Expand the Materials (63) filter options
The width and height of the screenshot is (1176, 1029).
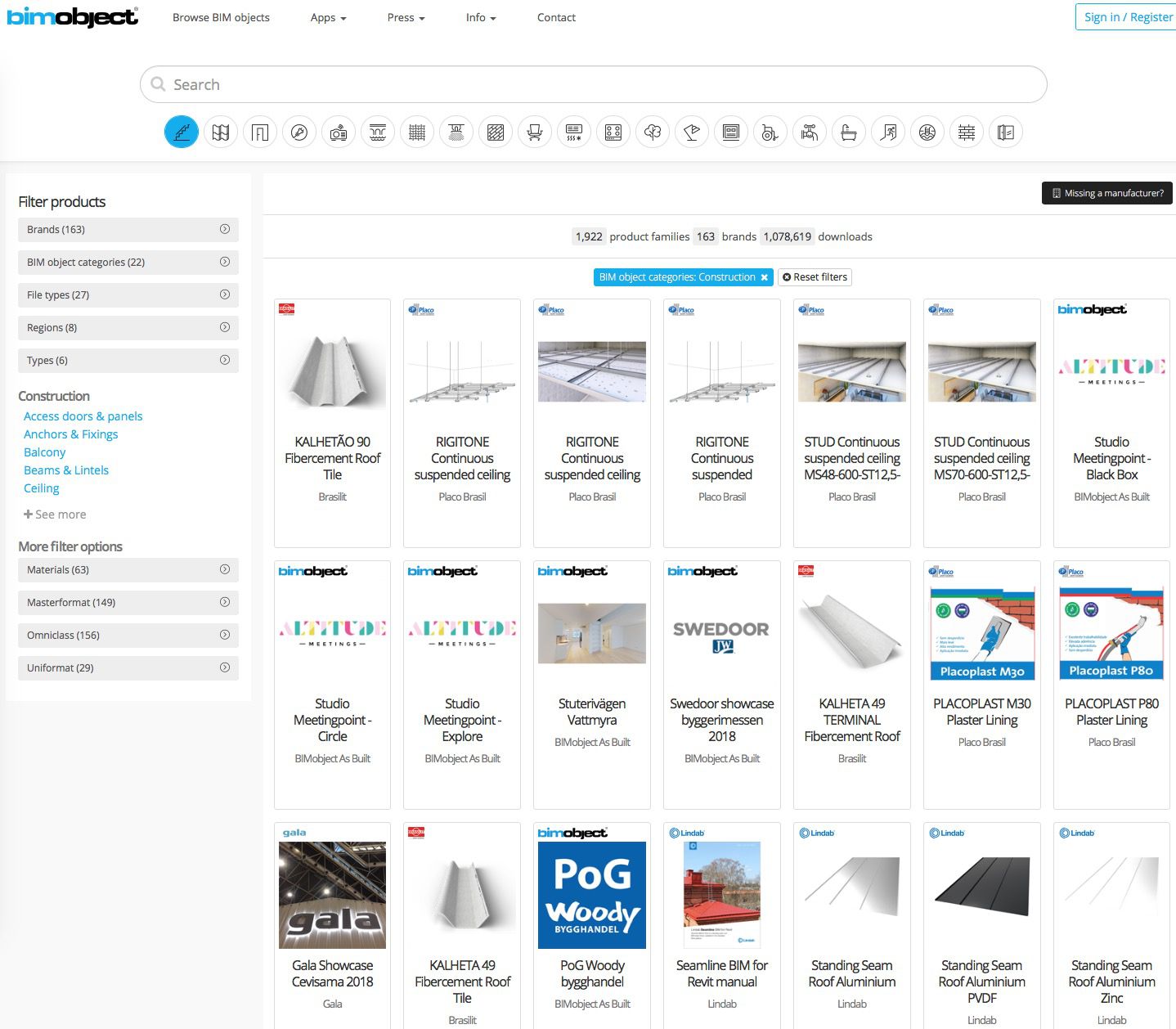[x=128, y=569]
